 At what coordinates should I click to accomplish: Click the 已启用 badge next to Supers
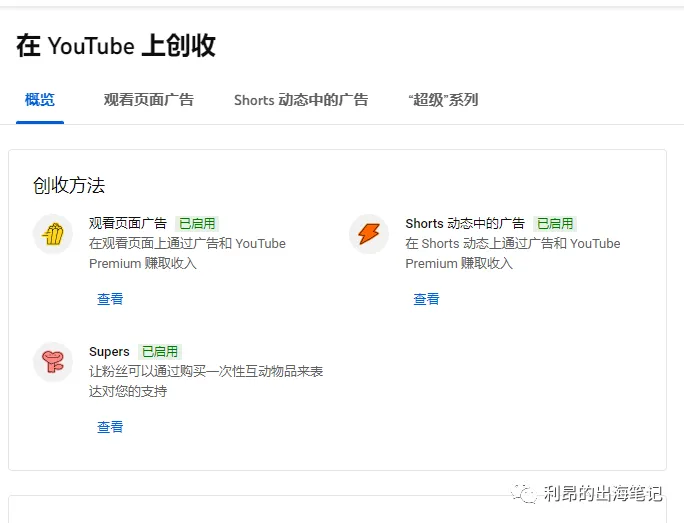click(x=160, y=352)
